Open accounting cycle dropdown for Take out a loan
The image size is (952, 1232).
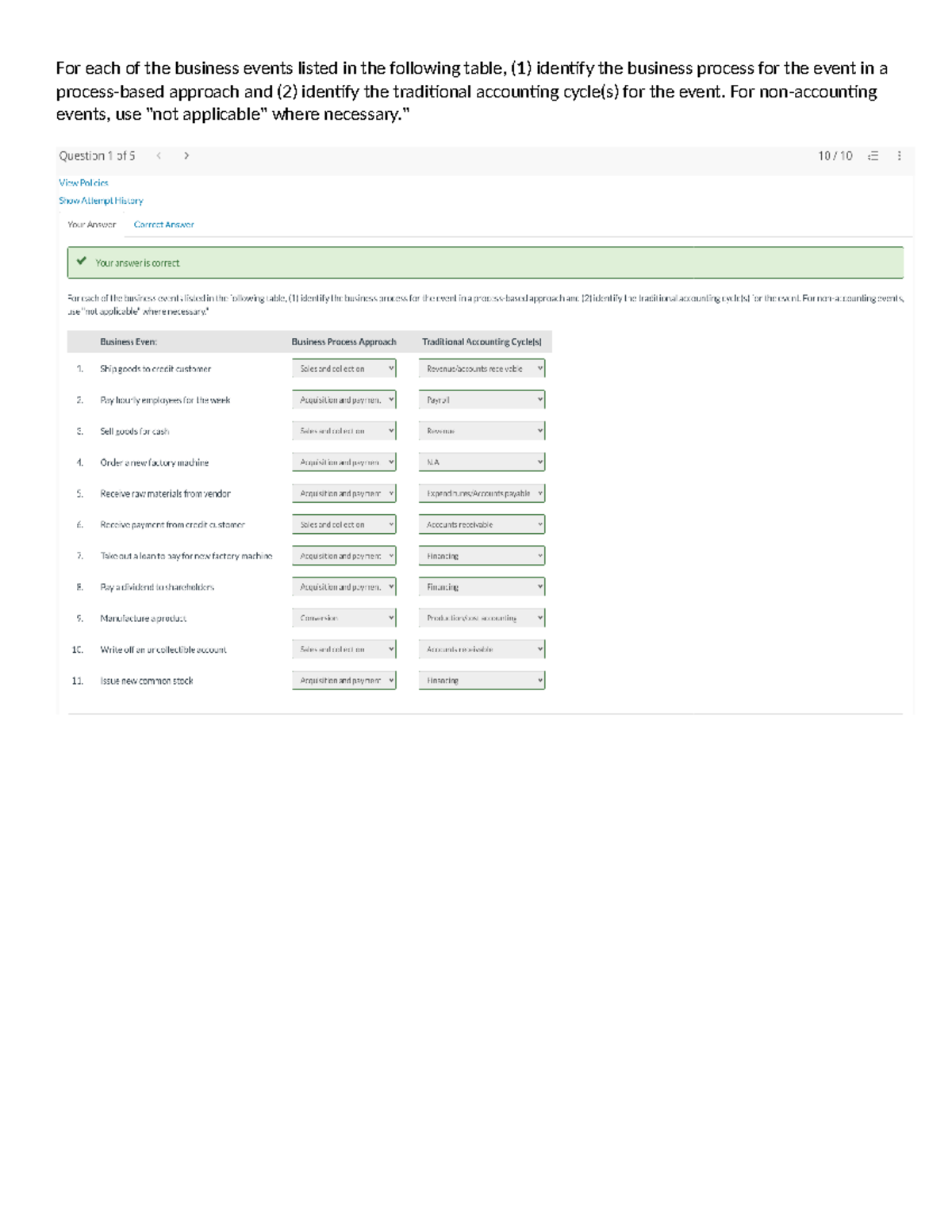pyautogui.click(x=482, y=556)
